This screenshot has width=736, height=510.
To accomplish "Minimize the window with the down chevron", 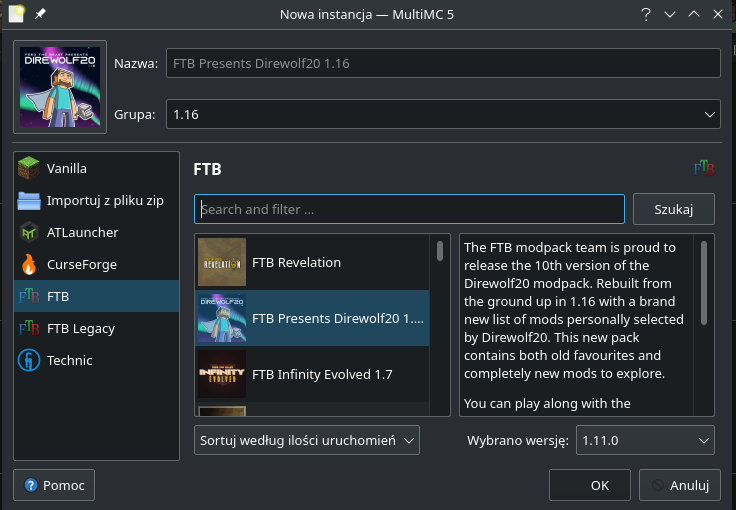I will click(x=670, y=15).
